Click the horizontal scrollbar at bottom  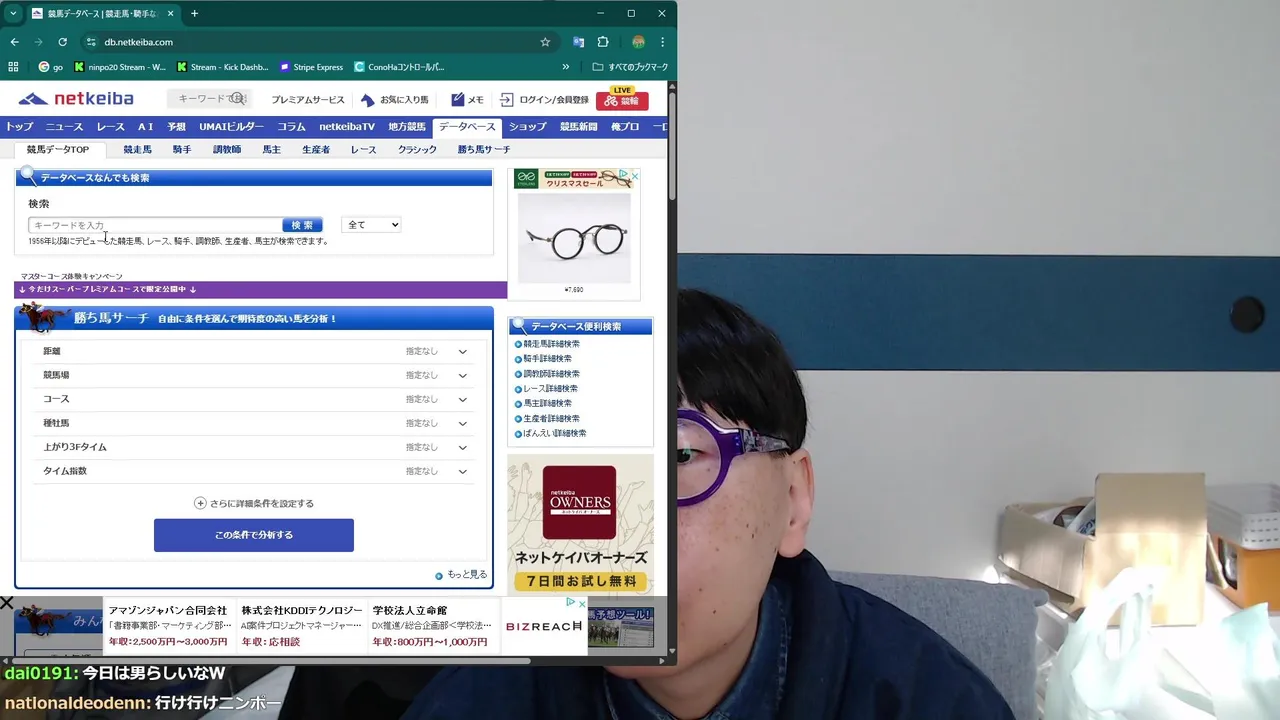270,660
